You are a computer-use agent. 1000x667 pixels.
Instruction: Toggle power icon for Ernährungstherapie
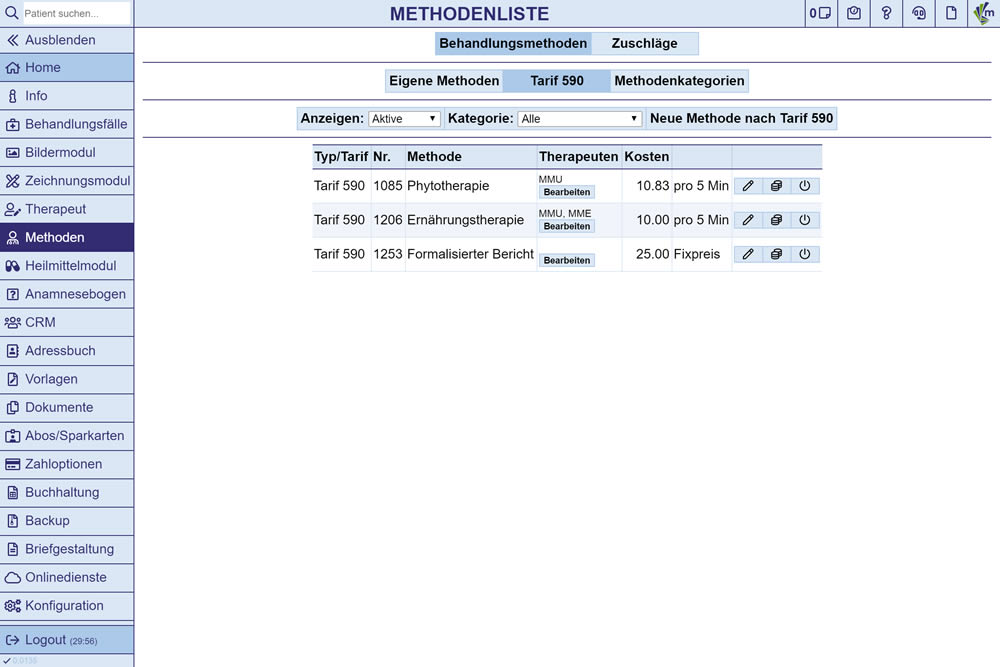(805, 220)
